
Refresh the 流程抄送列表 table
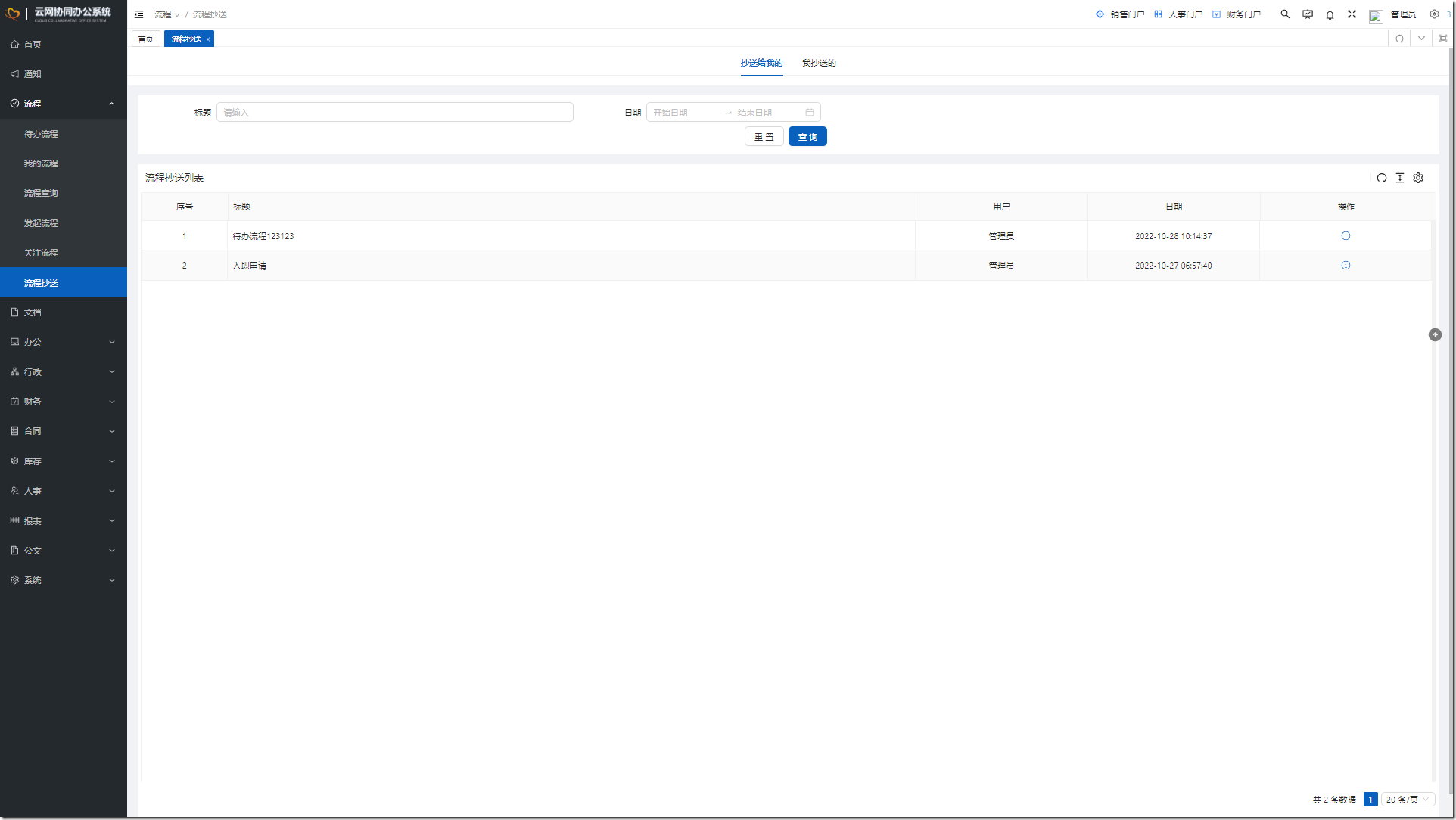coord(1382,178)
